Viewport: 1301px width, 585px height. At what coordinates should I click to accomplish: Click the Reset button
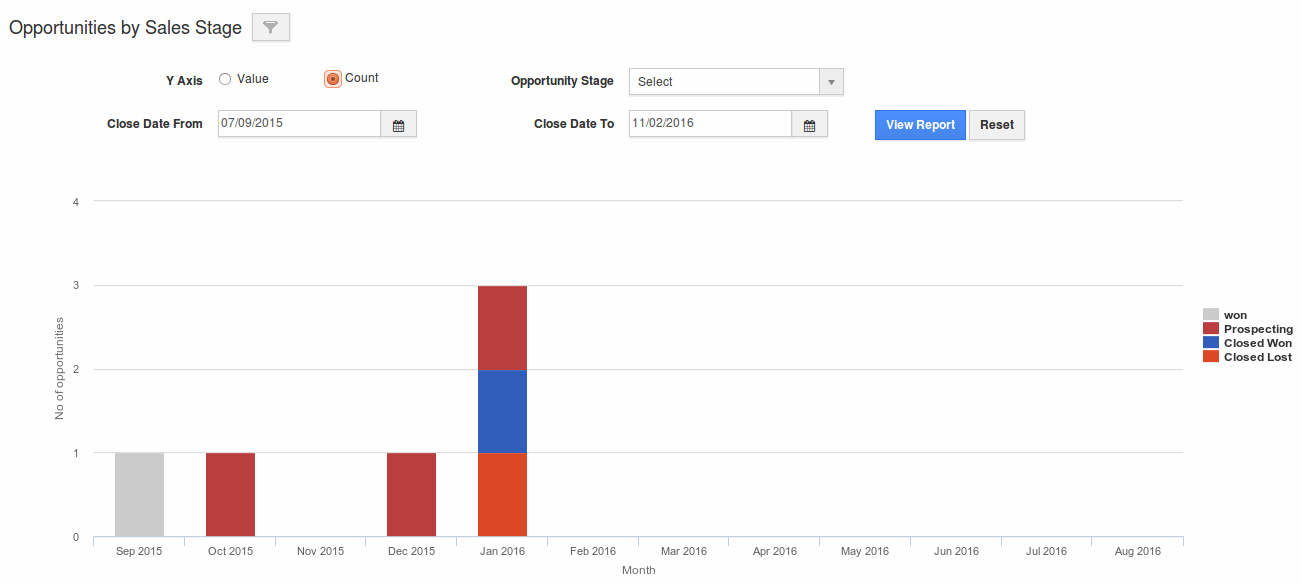point(996,125)
